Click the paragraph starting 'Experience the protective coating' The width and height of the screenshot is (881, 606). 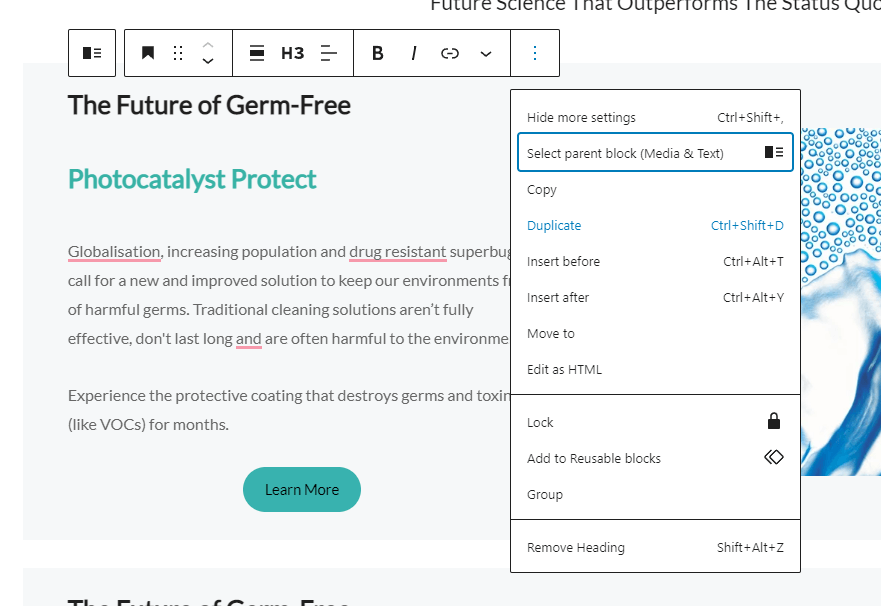[289, 410]
